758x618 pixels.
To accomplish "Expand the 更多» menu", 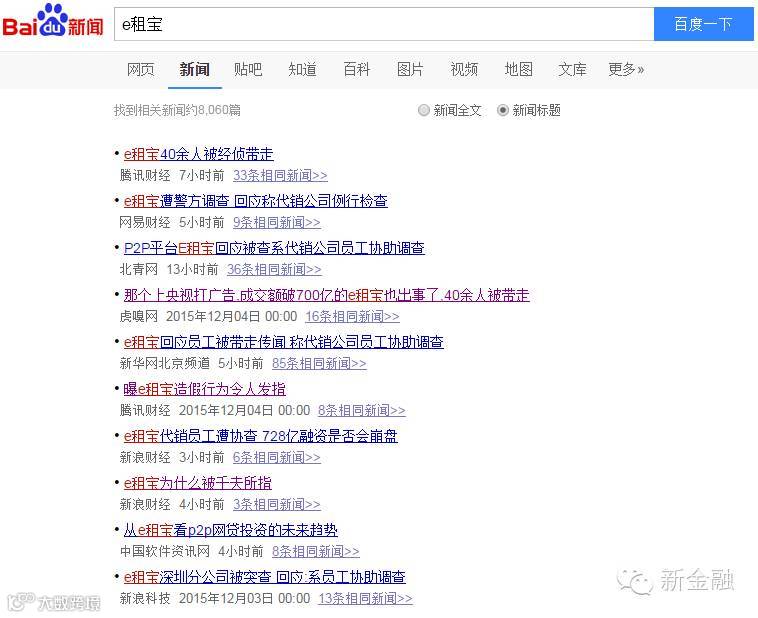I will click(626, 70).
